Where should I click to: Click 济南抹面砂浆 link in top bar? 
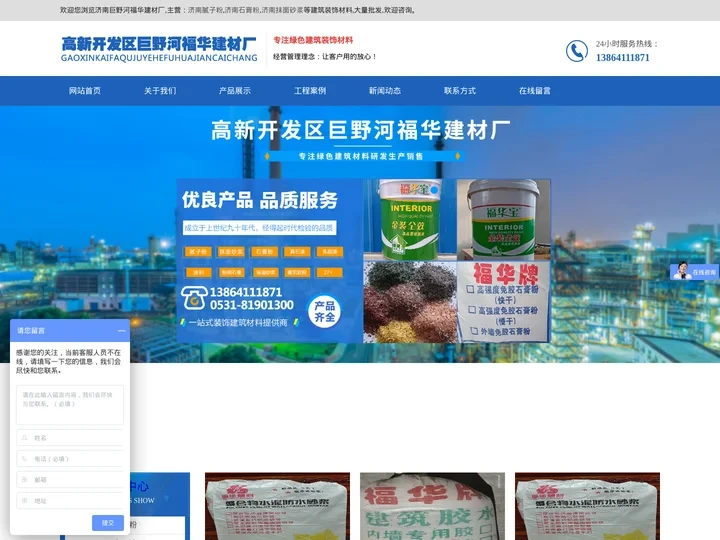pyautogui.click(x=282, y=10)
